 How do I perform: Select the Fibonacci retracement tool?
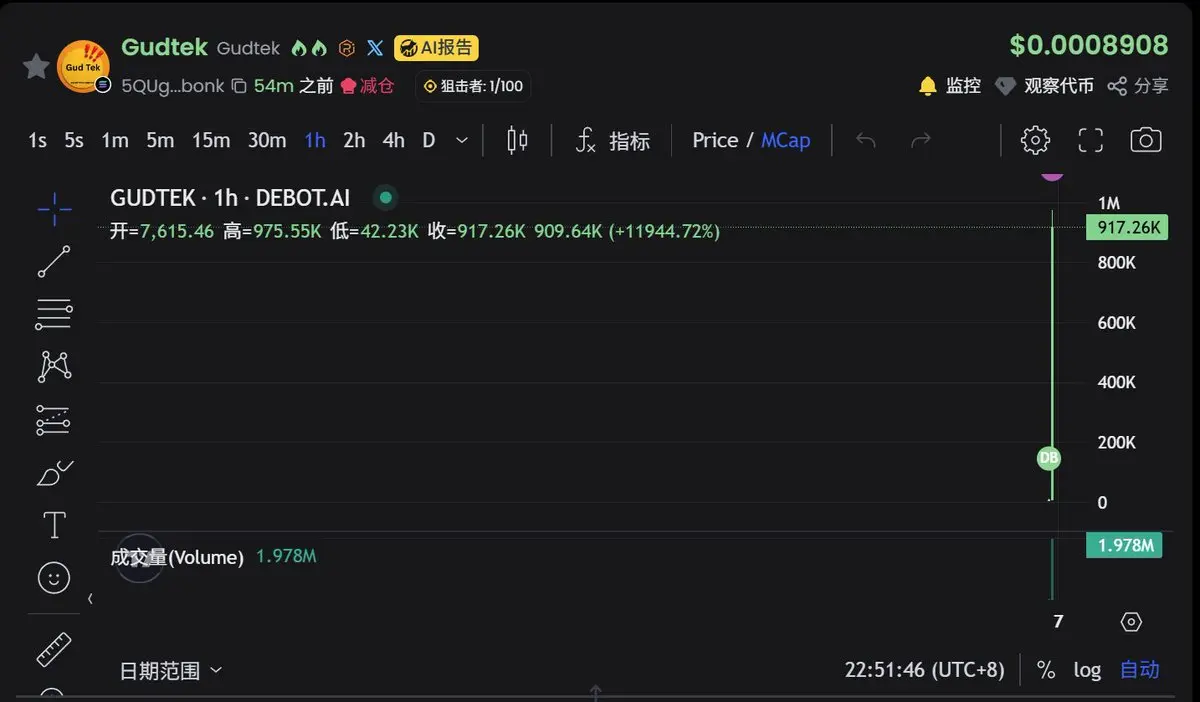54,314
